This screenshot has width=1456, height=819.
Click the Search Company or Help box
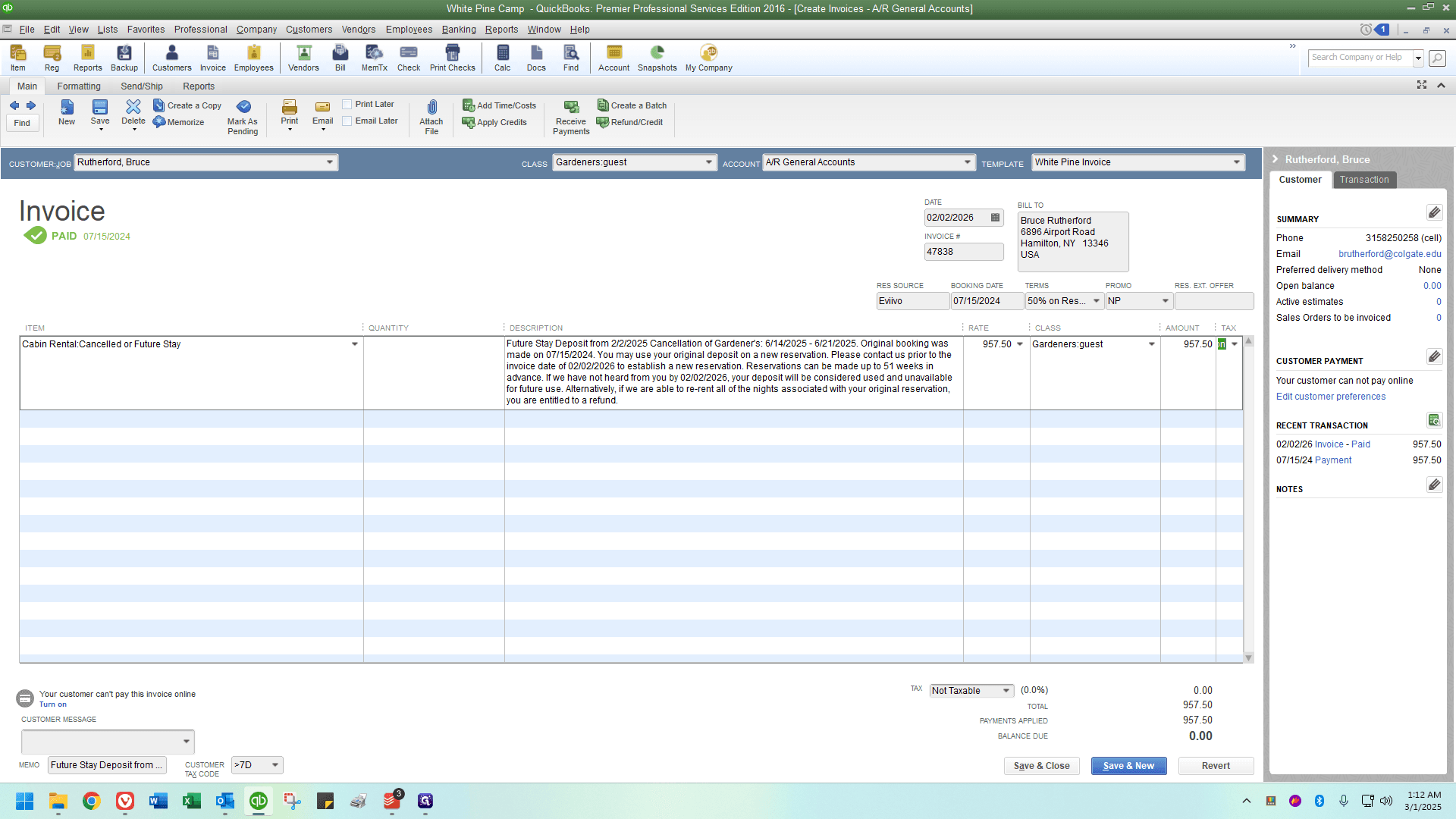pos(1360,58)
